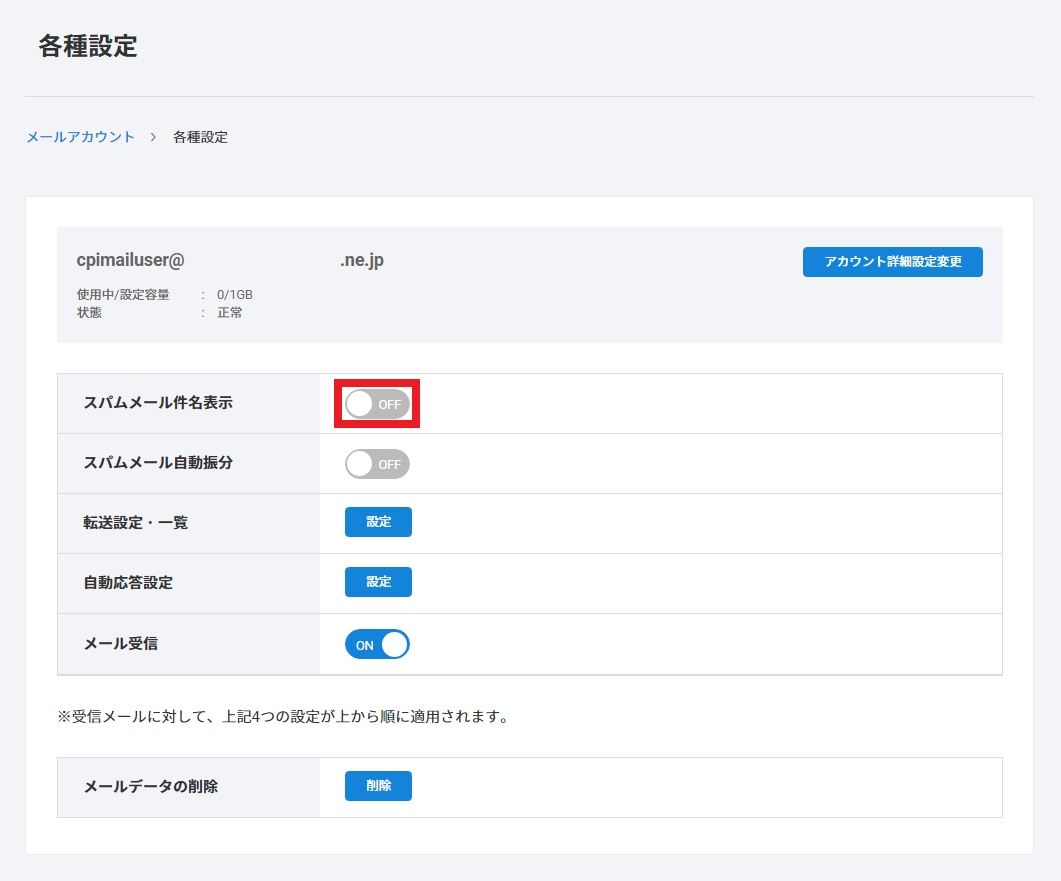Click the cpimailuser@ email address text
This screenshot has width=1061, height=881.
131,260
